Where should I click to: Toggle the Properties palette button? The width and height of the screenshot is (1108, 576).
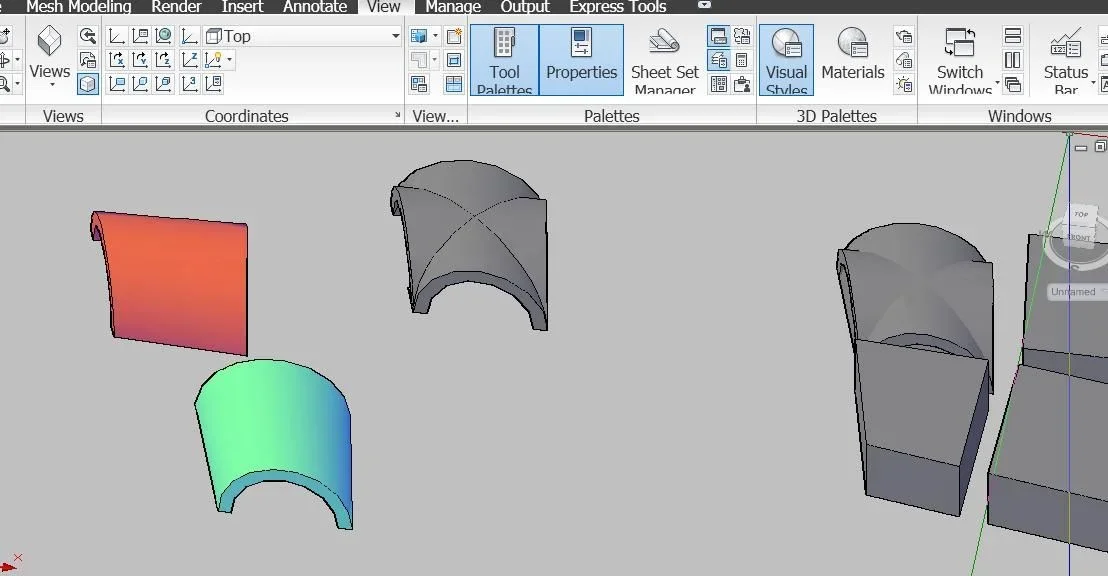click(x=582, y=60)
